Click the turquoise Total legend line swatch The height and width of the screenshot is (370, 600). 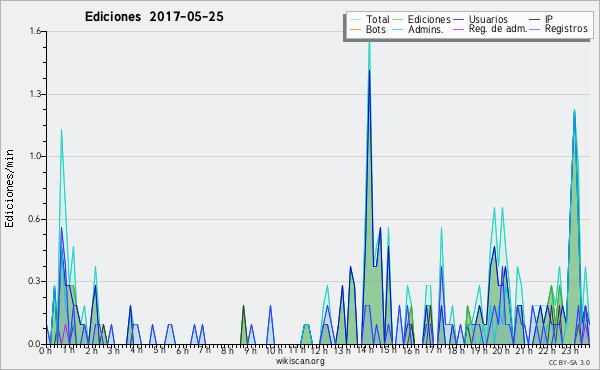click(x=355, y=20)
